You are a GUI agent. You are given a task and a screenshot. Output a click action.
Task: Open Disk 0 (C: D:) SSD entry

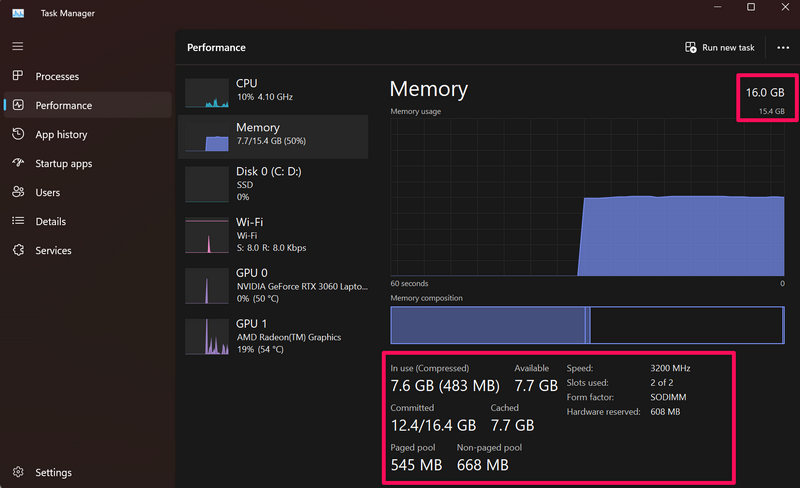[x=273, y=184]
